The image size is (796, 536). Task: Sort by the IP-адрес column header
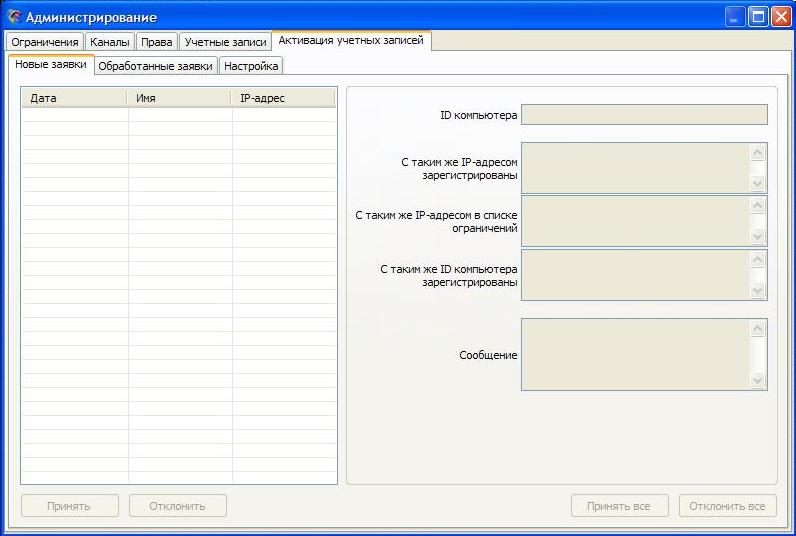pyautogui.click(x=283, y=98)
